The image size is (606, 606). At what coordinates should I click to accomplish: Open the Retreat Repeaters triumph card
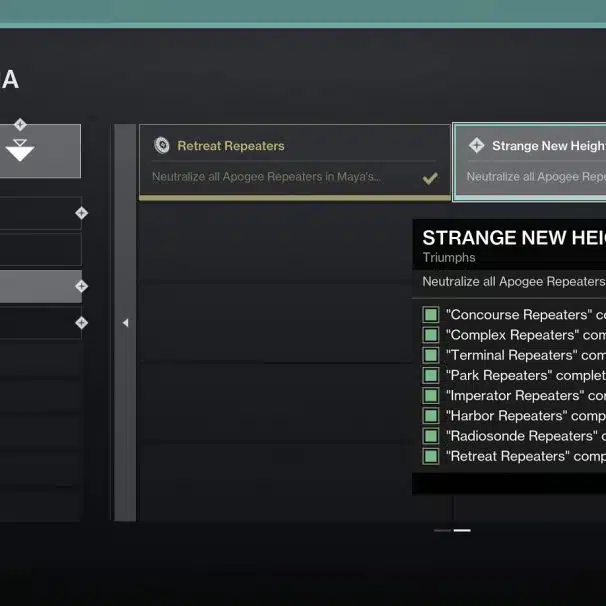click(295, 162)
